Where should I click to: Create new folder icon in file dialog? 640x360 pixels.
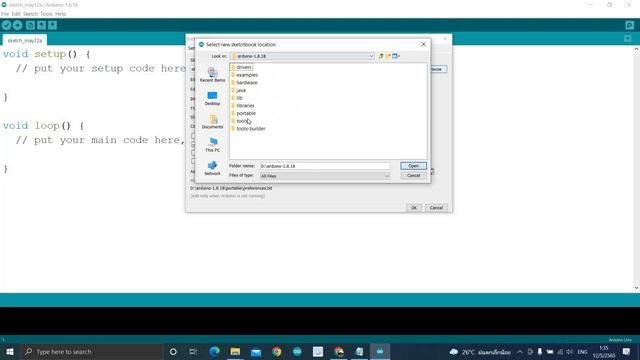point(388,56)
